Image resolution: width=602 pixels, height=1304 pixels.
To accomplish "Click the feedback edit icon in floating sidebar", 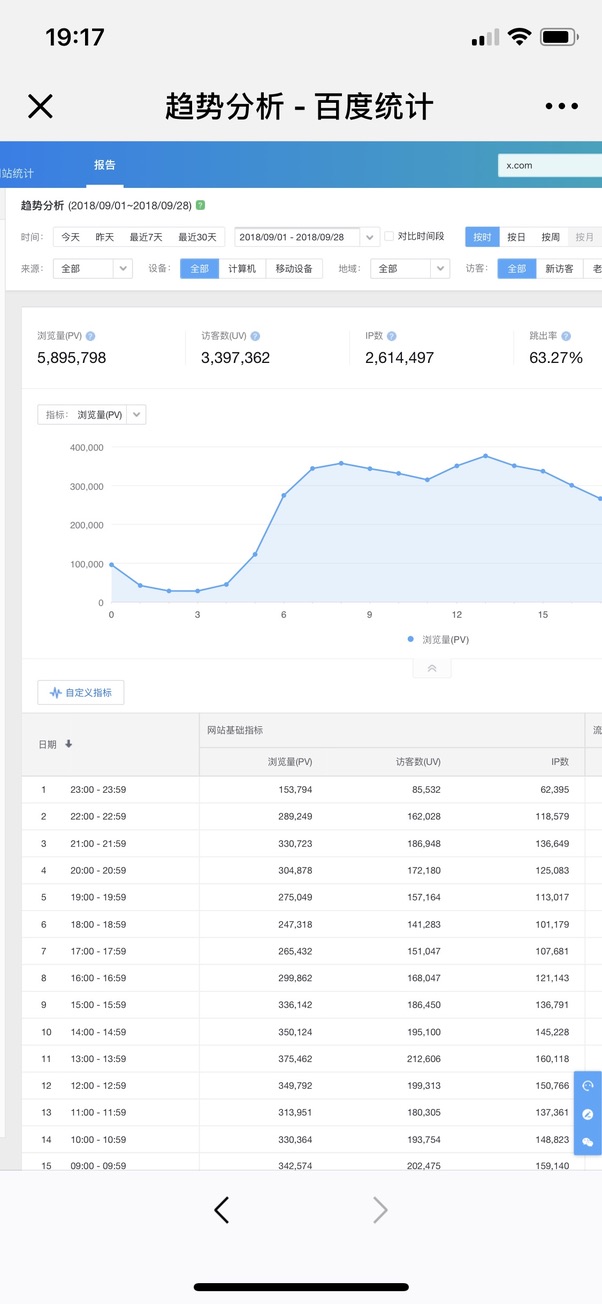I will tap(588, 1114).
